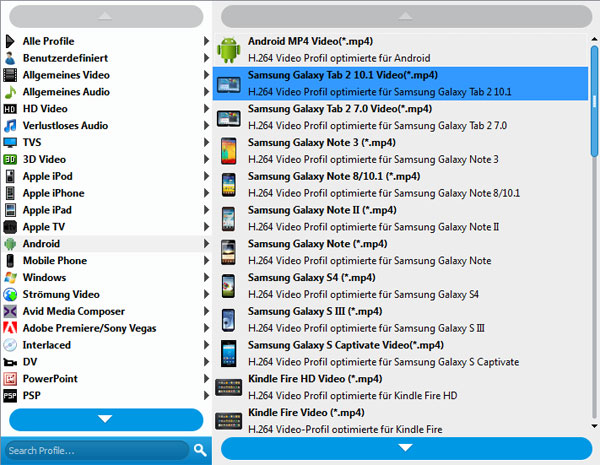Image resolution: width=600 pixels, height=465 pixels.
Task: Click the Samsung Galaxy S4 phone thumbnail
Action: 229,286
